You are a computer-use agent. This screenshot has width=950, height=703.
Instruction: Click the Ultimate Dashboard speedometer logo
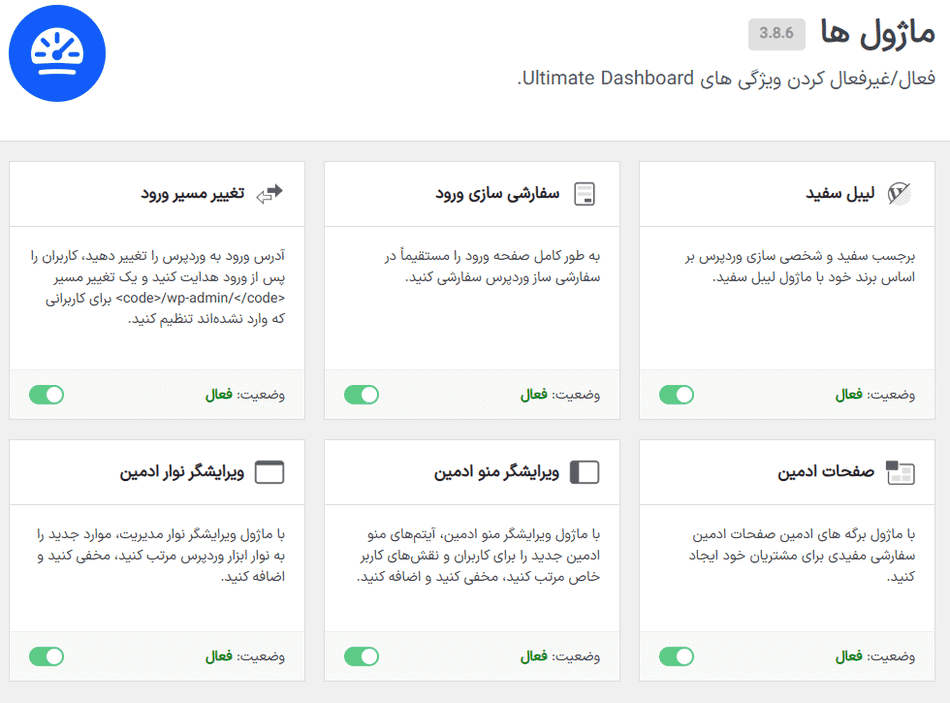point(57,53)
